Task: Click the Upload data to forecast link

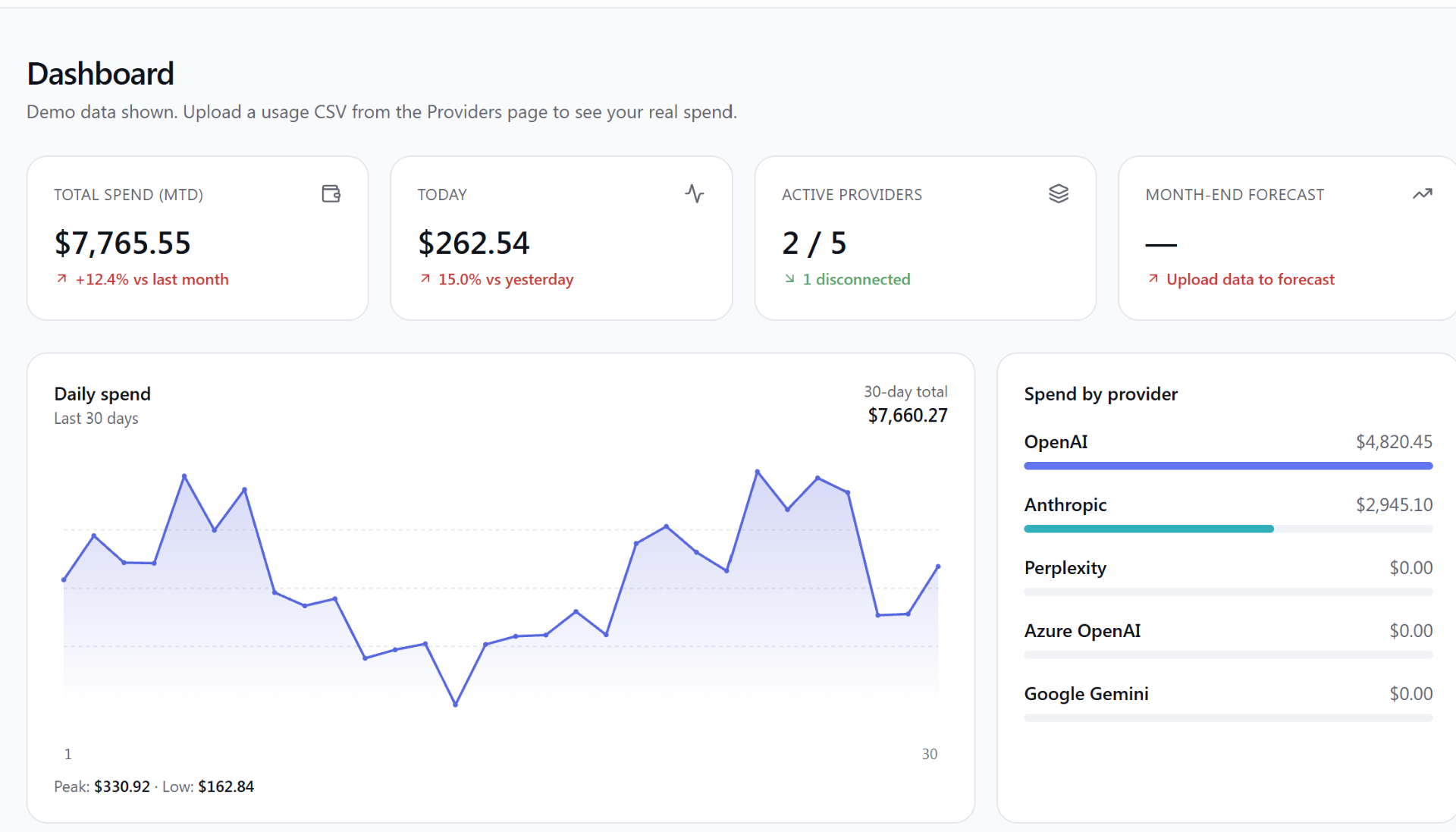Action: point(1250,279)
